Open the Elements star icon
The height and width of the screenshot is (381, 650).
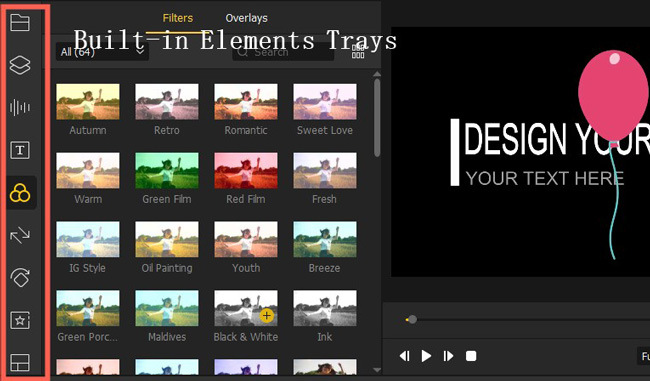[x=20, y=320]
